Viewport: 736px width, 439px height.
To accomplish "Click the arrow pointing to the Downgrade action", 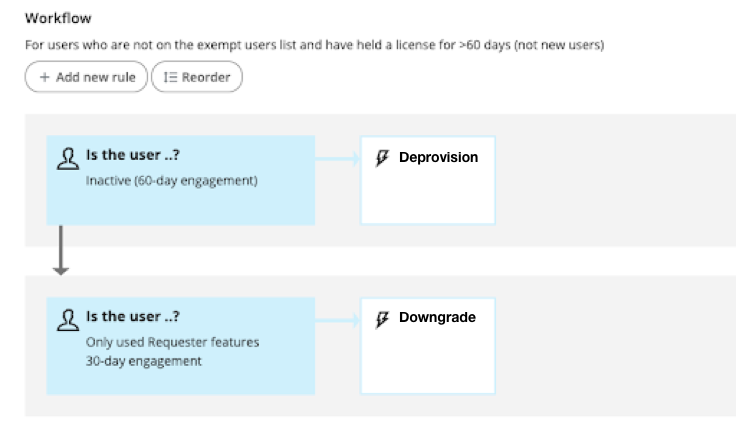I will point(338,320).
